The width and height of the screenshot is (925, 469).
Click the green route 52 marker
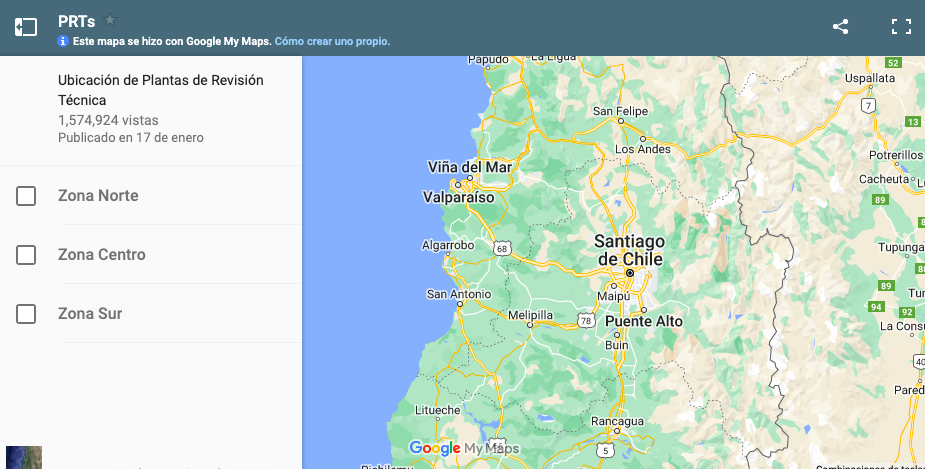[x=893, y=63]
